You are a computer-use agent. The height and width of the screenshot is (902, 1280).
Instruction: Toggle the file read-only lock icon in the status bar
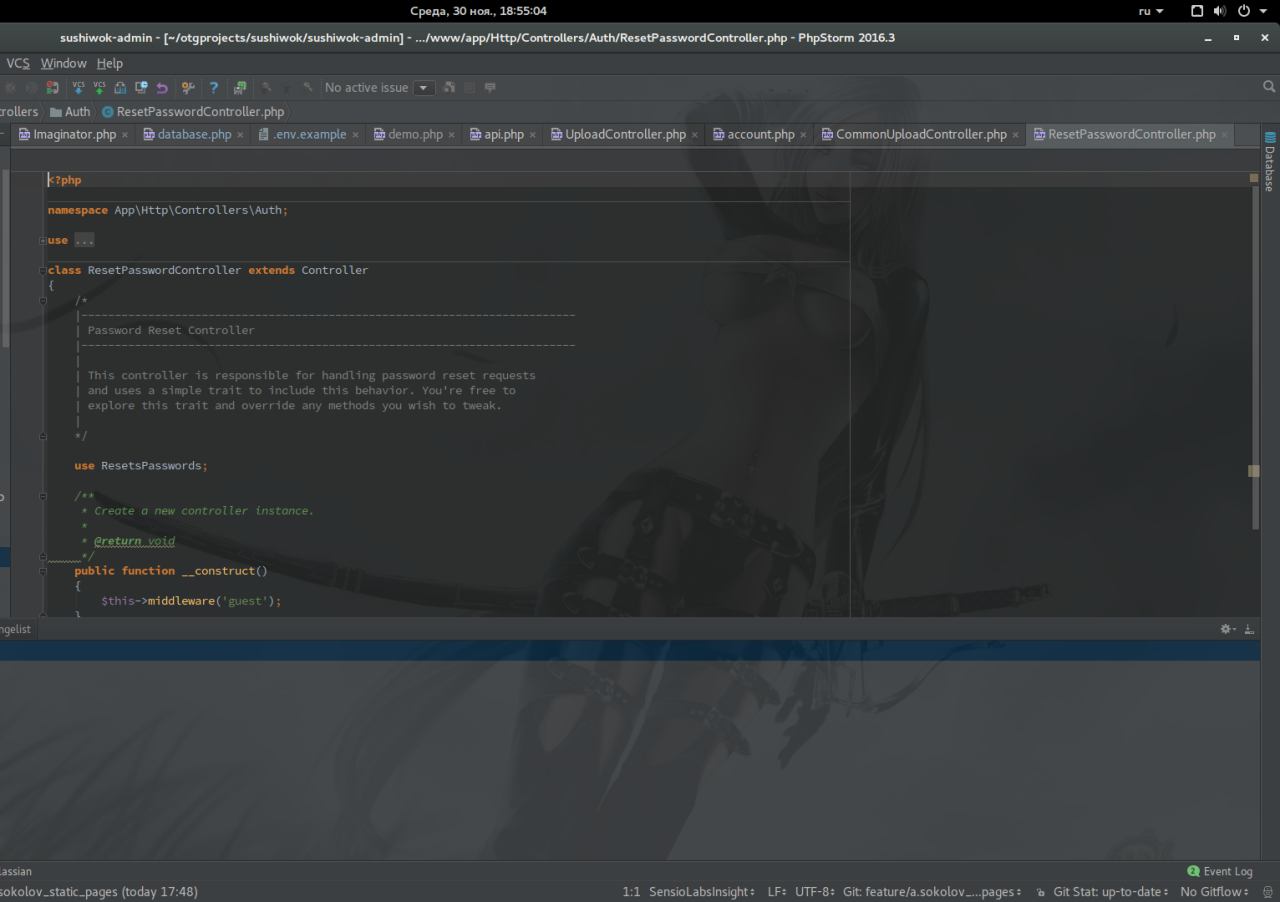1041,892
